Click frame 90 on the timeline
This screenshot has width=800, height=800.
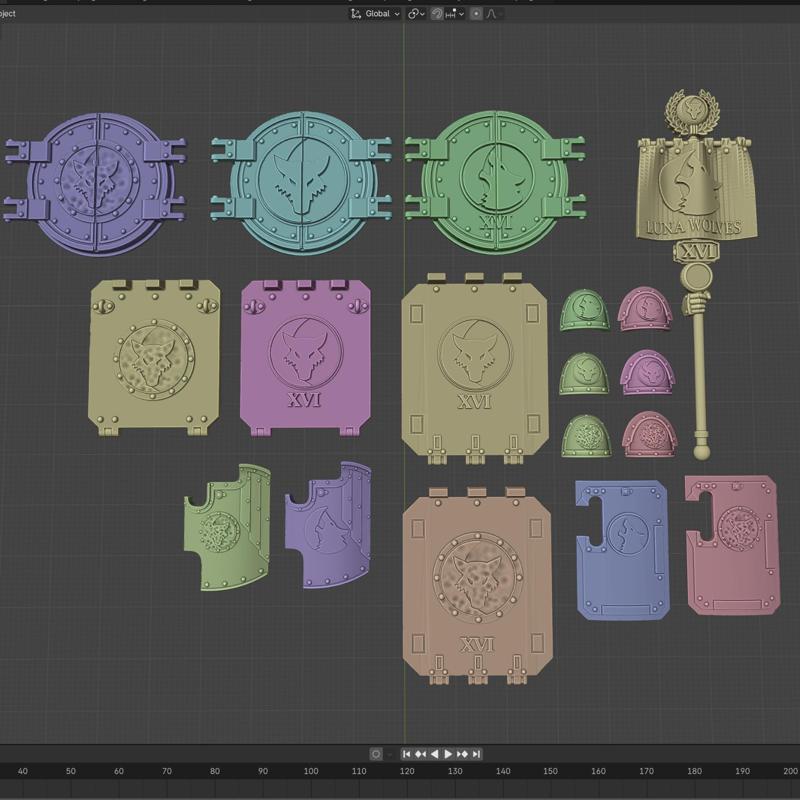tap(263, 771)
